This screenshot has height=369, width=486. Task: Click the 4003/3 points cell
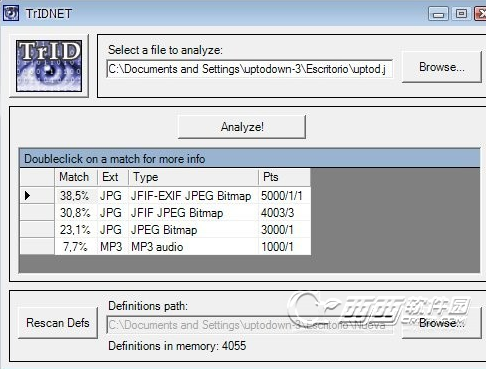pos(284,212)
